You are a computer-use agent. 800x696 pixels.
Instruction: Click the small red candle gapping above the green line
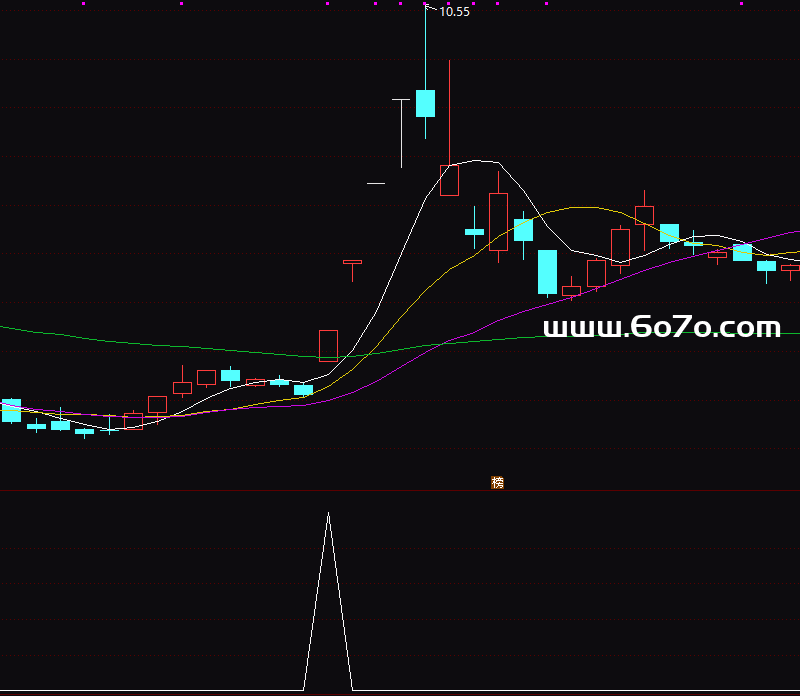pos(352,263)
